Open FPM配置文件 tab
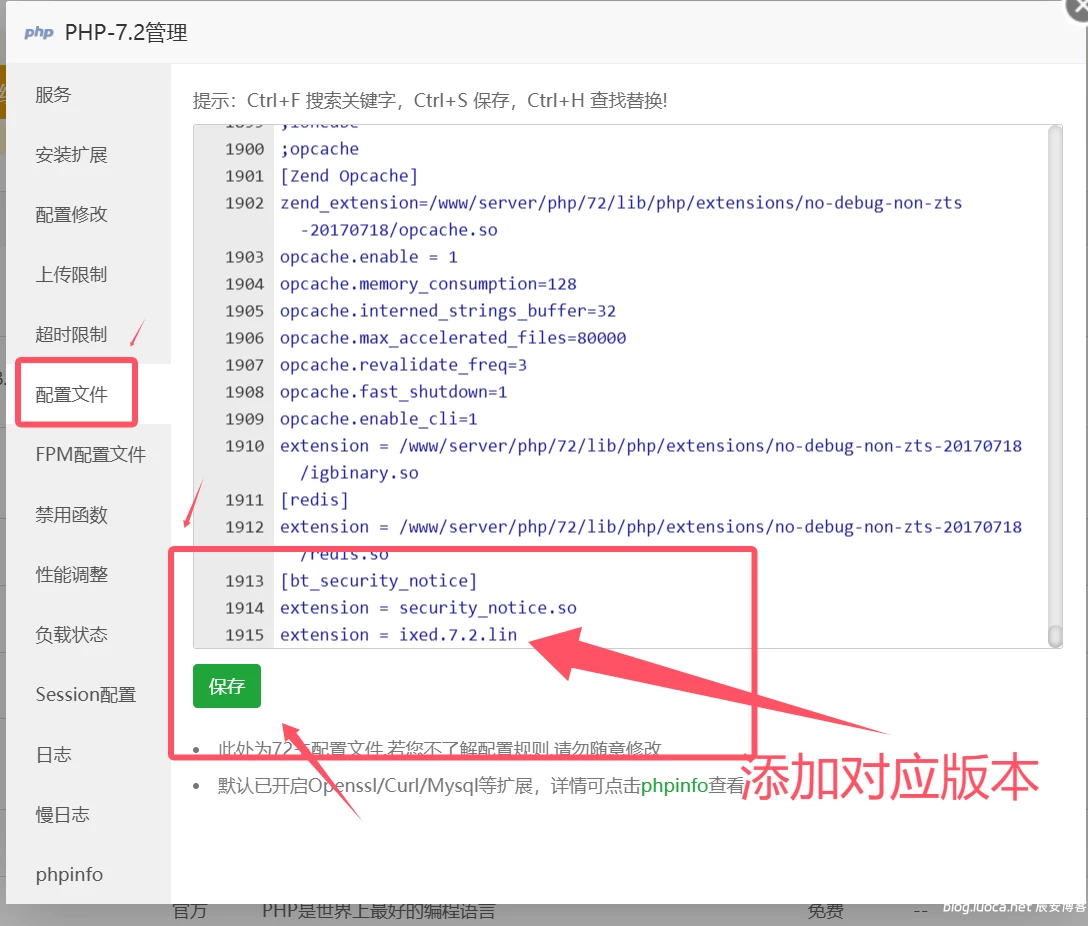The width and height of the screenshot is (1088, 926). [90, 455]
